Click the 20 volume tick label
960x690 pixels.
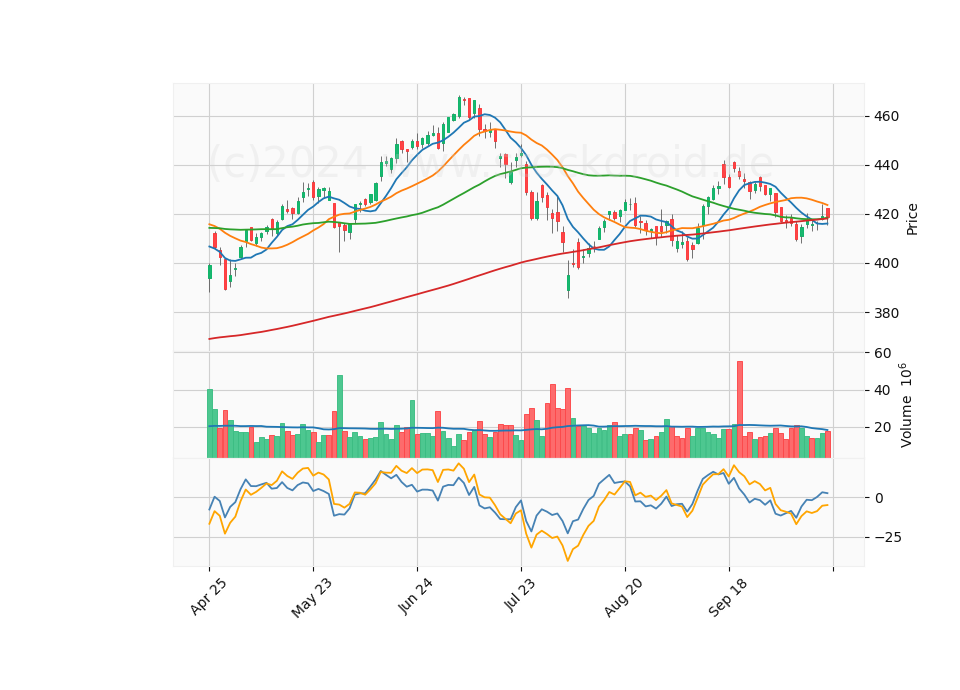[882, 427]
